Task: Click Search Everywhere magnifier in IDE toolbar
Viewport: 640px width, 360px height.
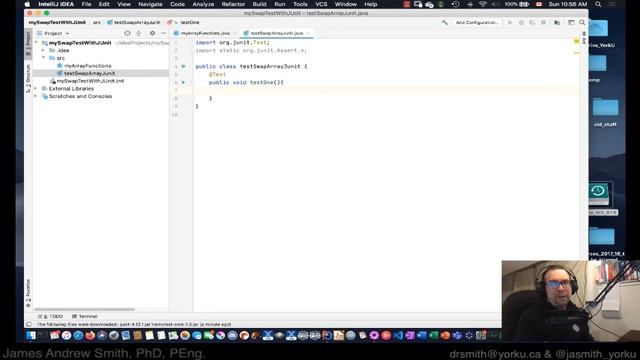Action: point(582,22)
